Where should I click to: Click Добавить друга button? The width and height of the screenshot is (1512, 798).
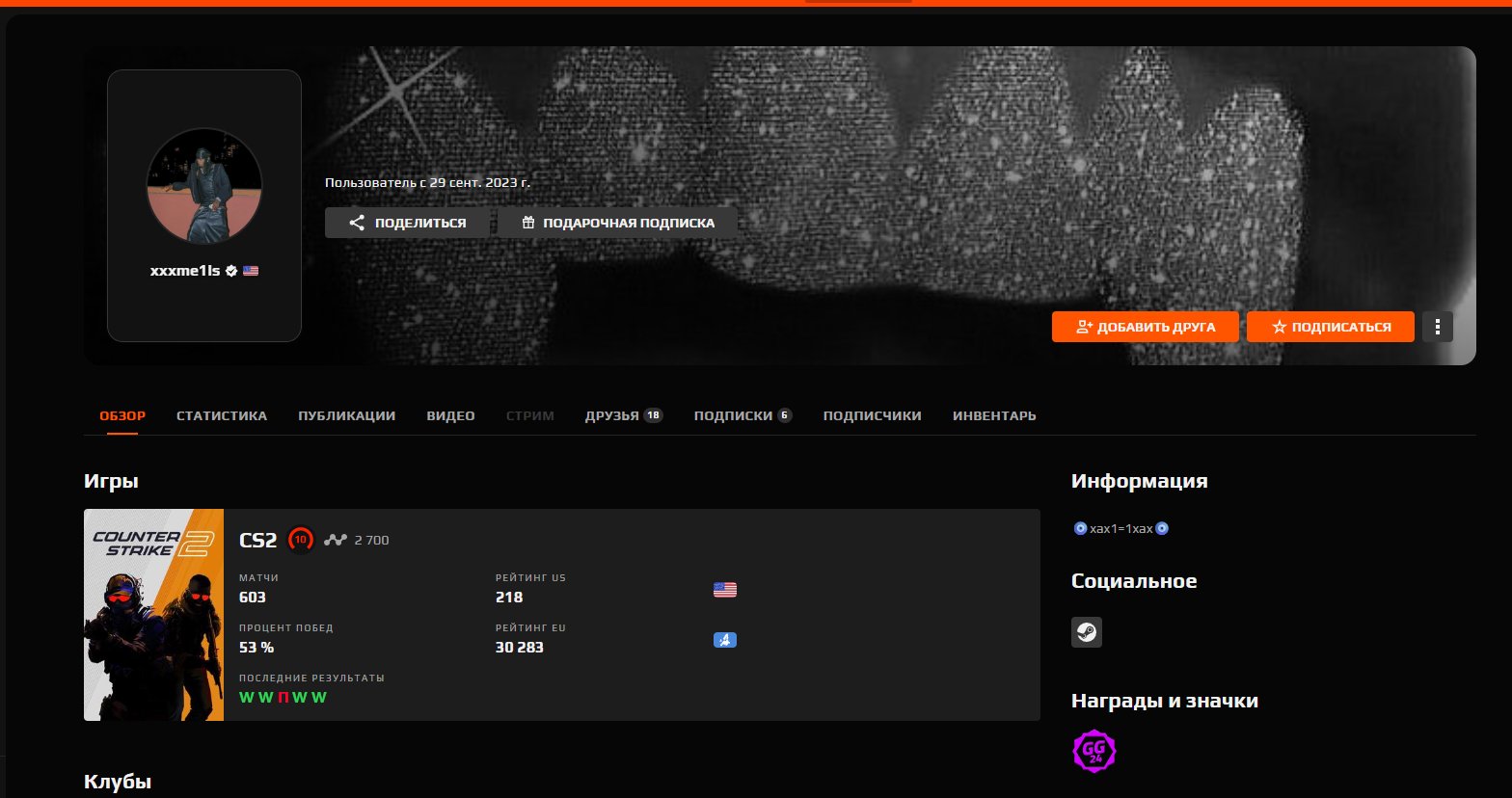click(x=1145, y=327)
